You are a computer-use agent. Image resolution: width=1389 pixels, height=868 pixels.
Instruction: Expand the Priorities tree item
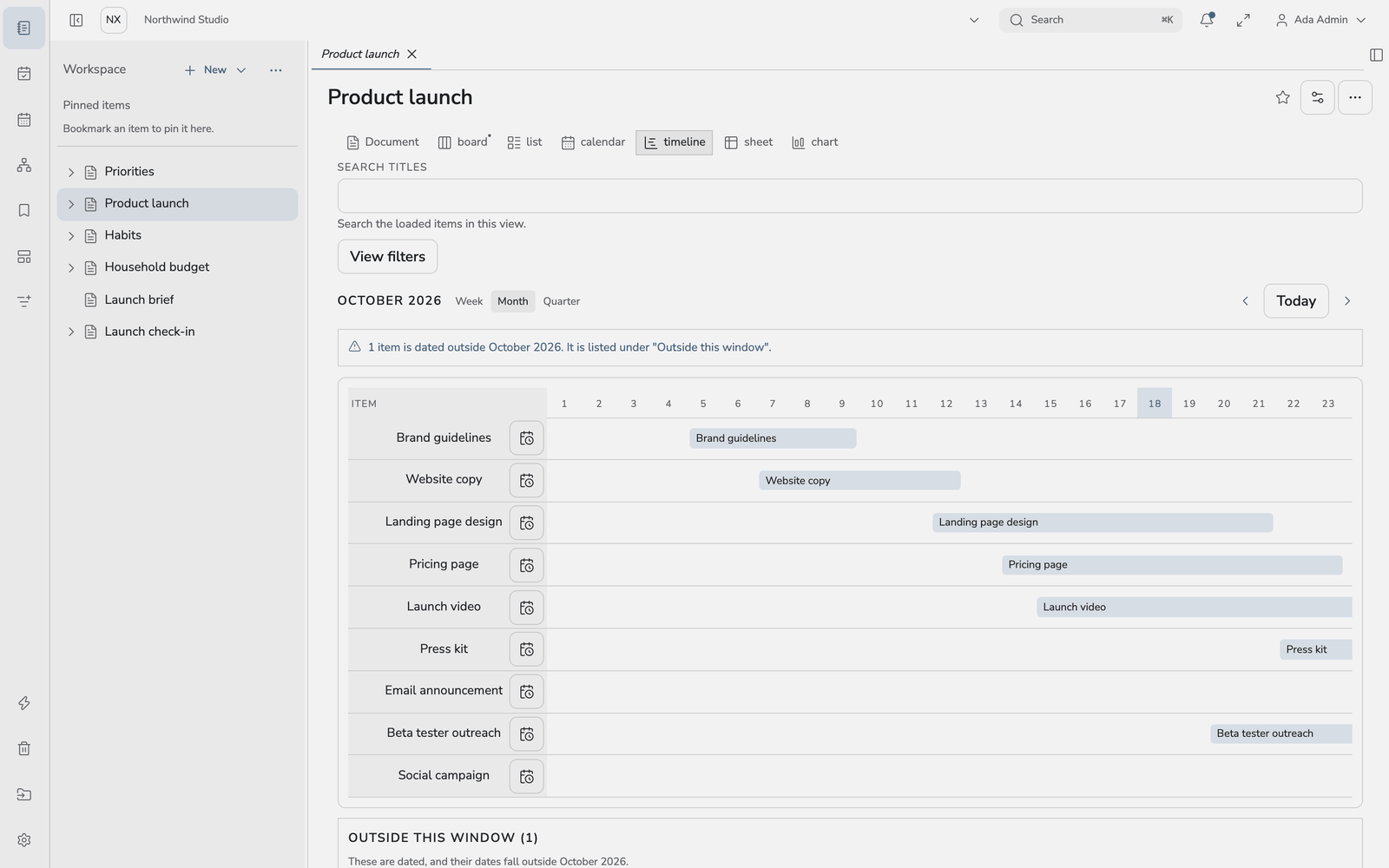click(71, 172)
